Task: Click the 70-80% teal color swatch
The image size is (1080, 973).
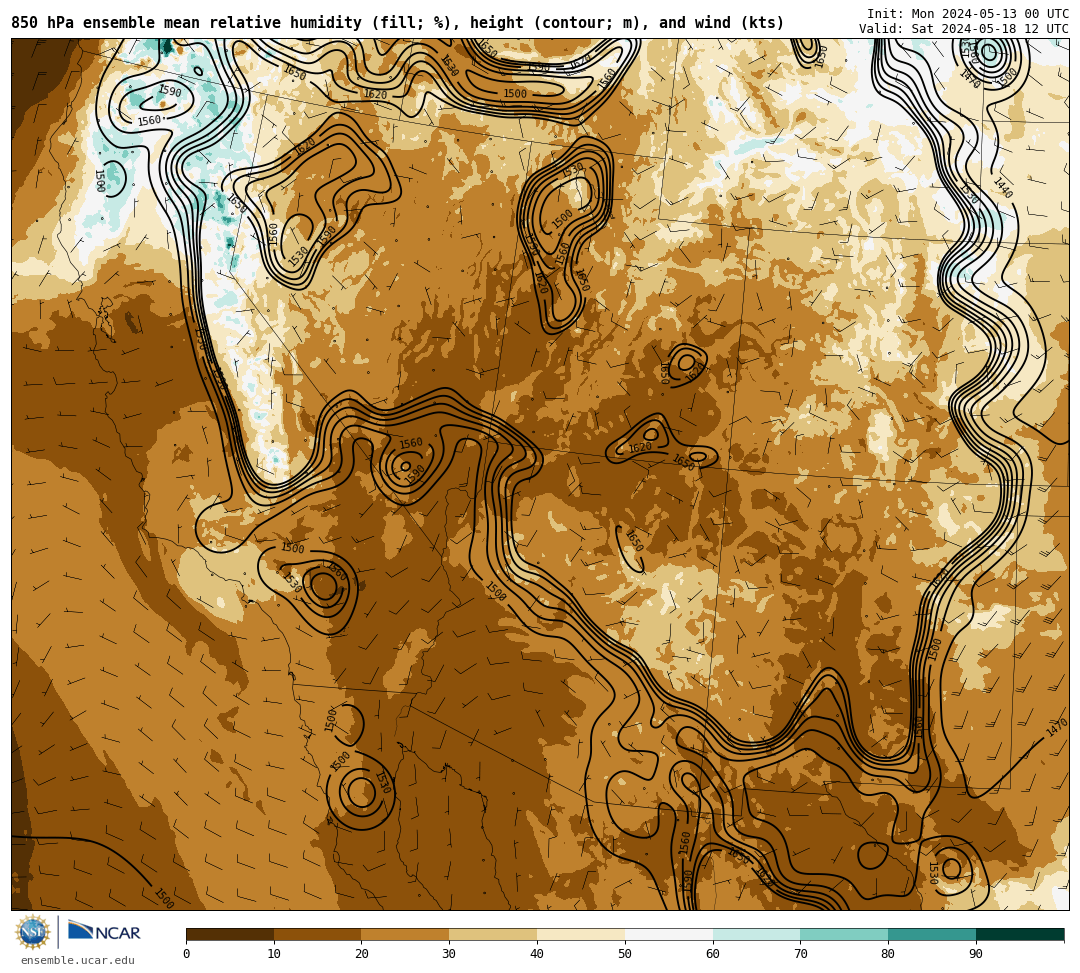Action: 844,934
